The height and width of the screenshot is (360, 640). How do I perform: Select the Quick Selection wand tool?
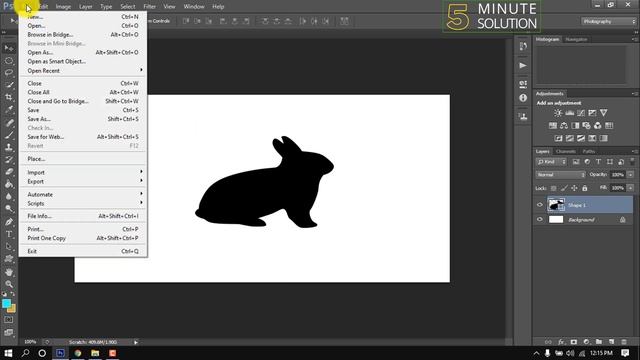click(x=9, y=85)
